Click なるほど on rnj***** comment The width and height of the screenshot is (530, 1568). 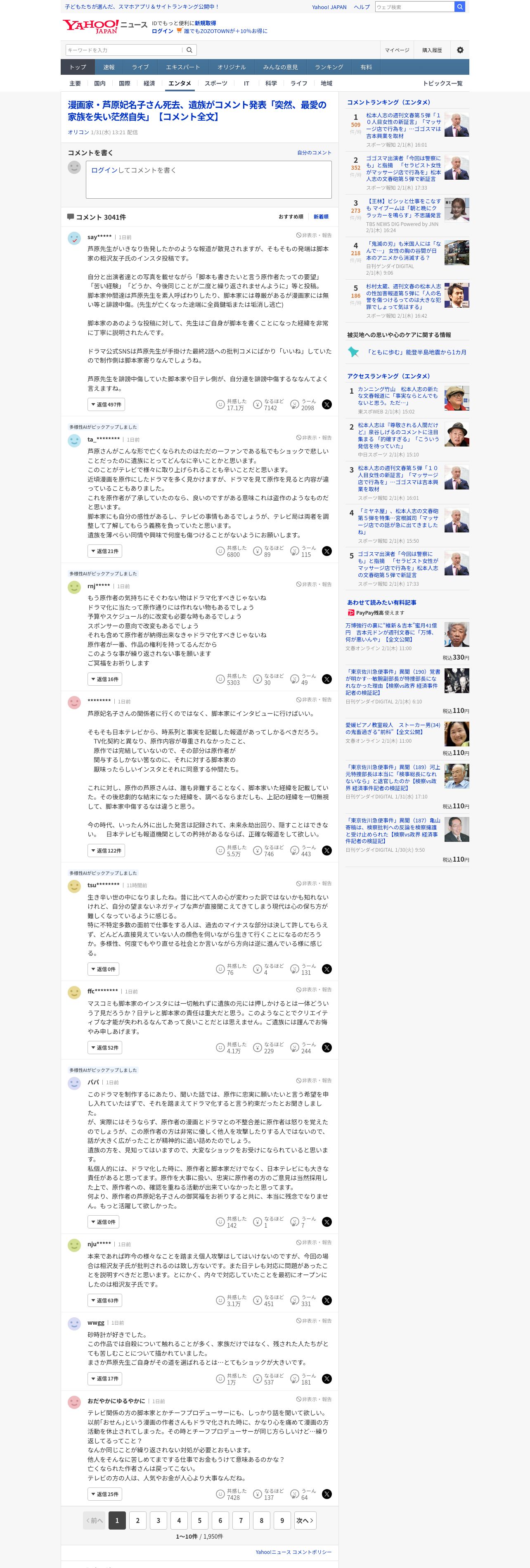click(x=268, y=679)
